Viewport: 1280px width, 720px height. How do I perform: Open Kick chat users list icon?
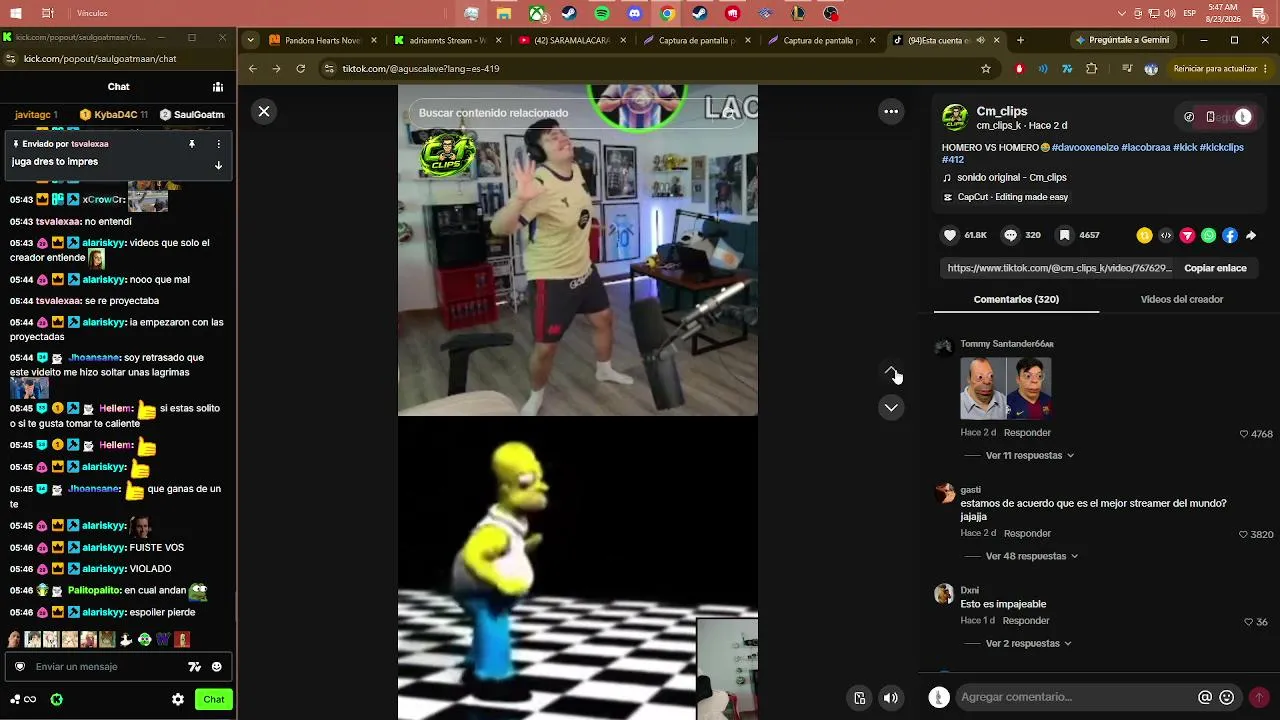218,87
